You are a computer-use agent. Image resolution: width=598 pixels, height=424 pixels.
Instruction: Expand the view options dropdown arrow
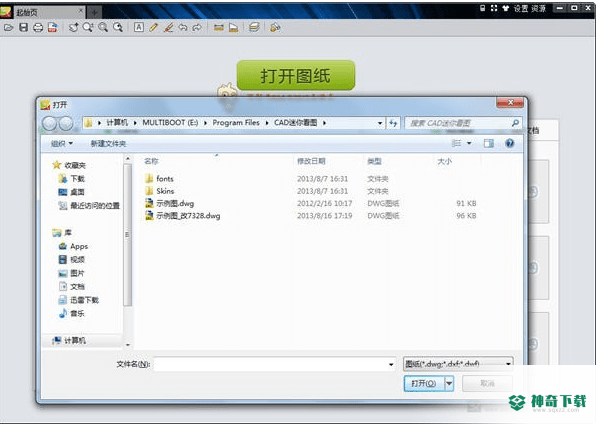pyautogui.click(x=469, y=143)
